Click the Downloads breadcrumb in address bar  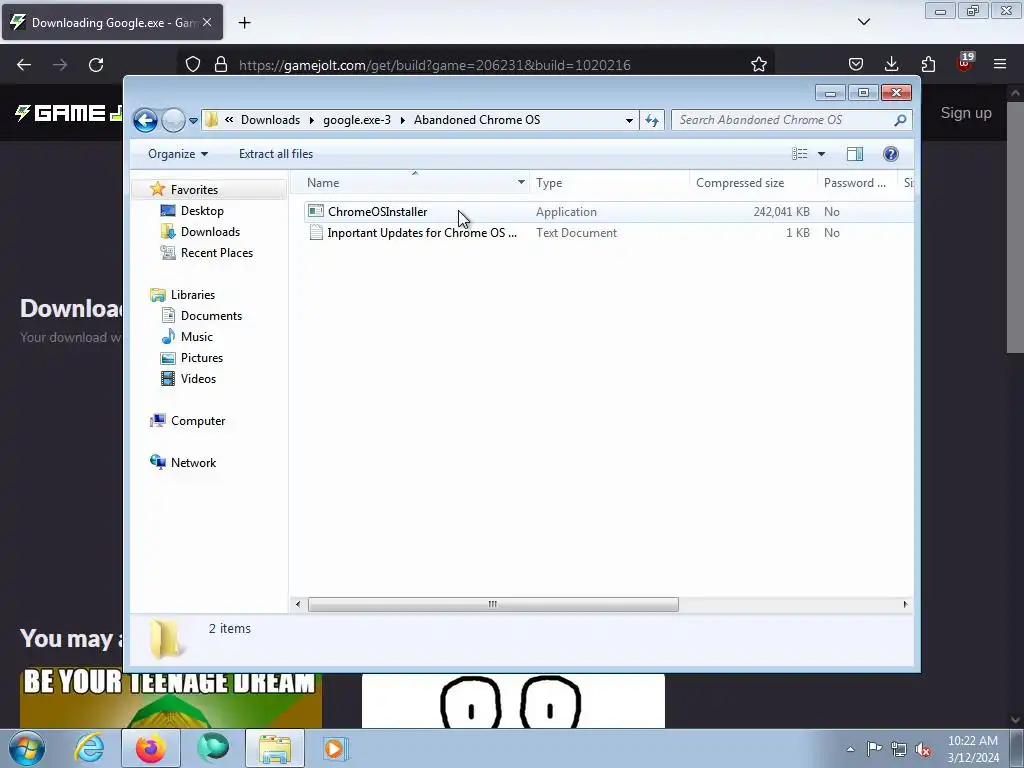270,120
